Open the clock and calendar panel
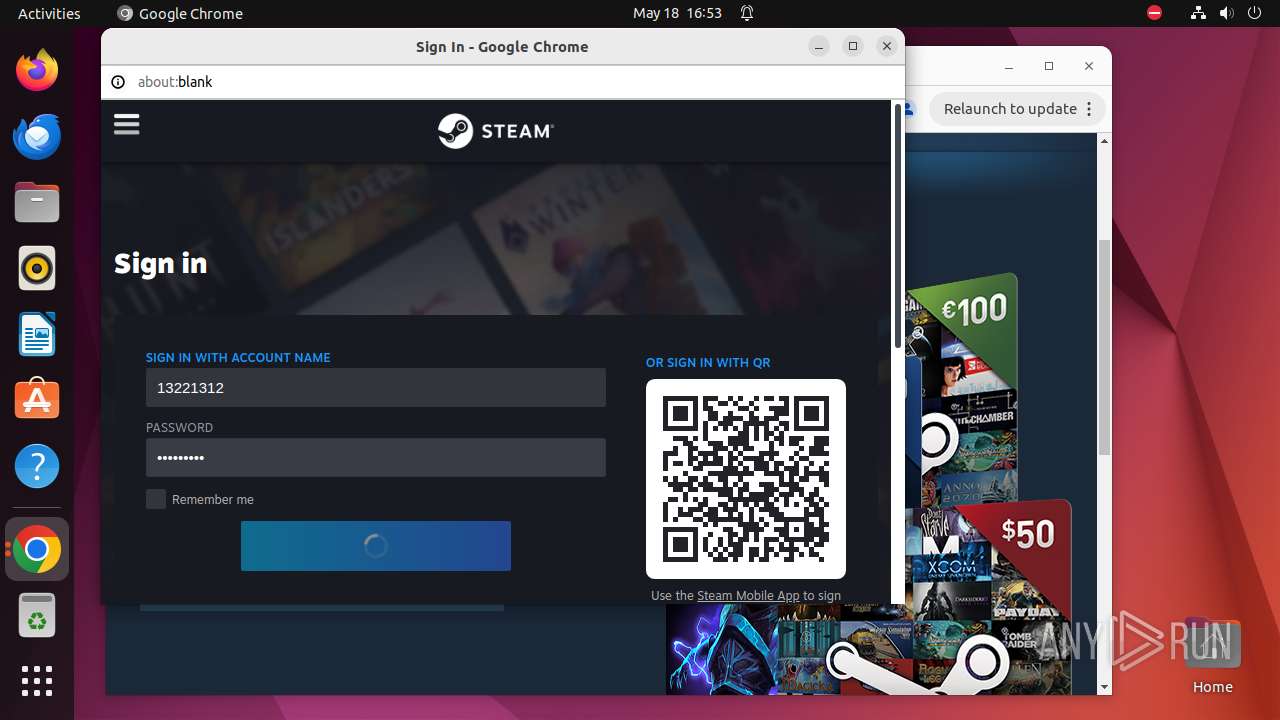 coord(677,13)
